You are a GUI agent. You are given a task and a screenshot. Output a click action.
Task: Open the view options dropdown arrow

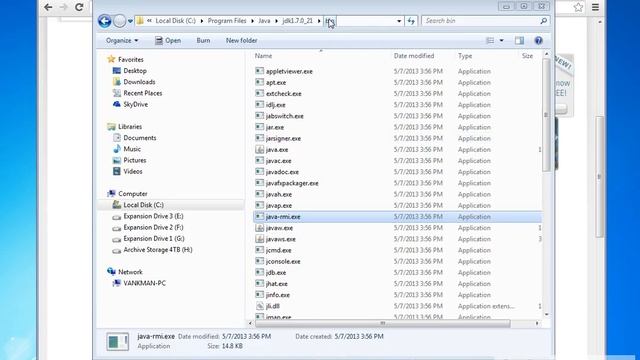[502, 40]
